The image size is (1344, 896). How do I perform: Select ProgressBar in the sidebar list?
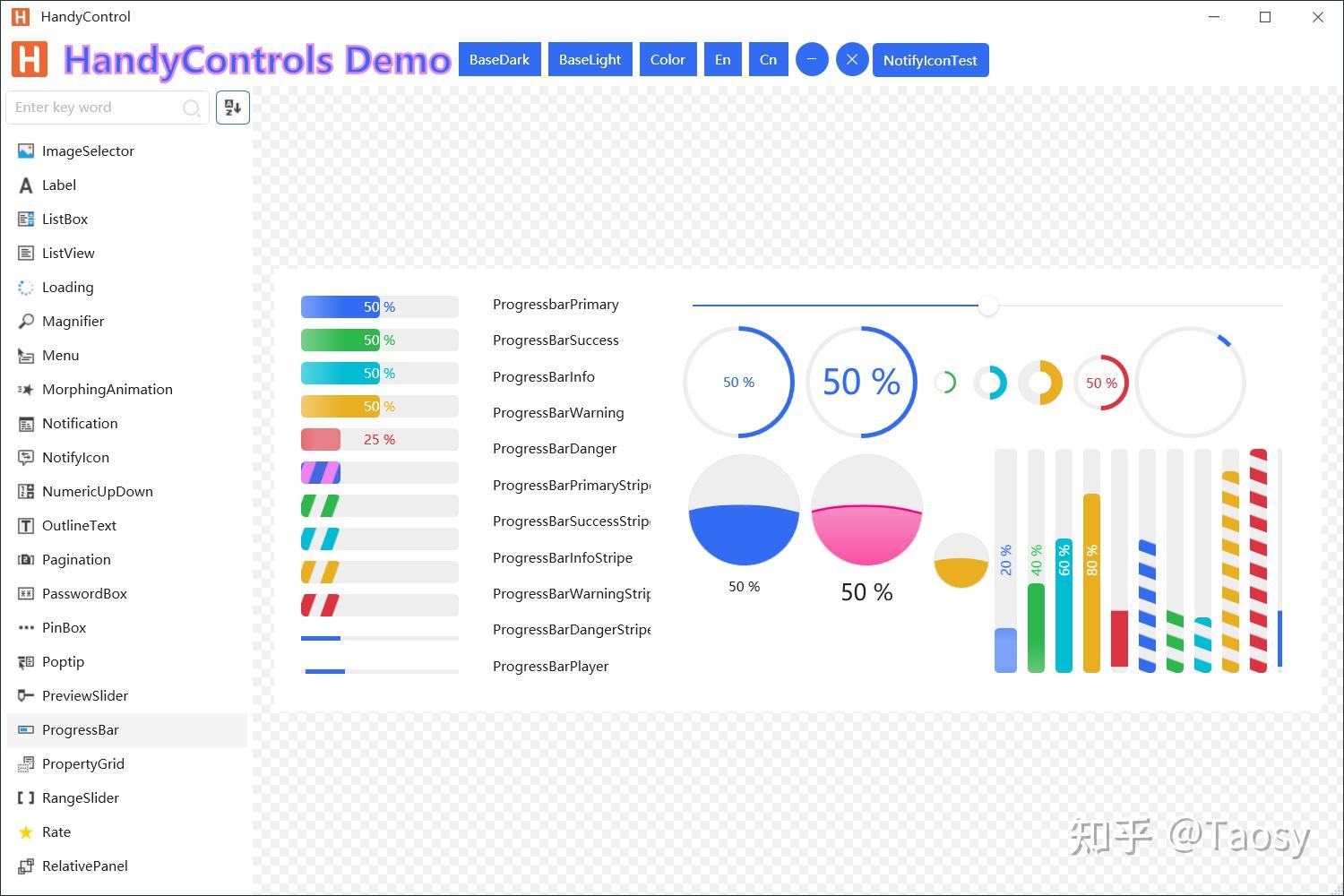pos(126,730)
